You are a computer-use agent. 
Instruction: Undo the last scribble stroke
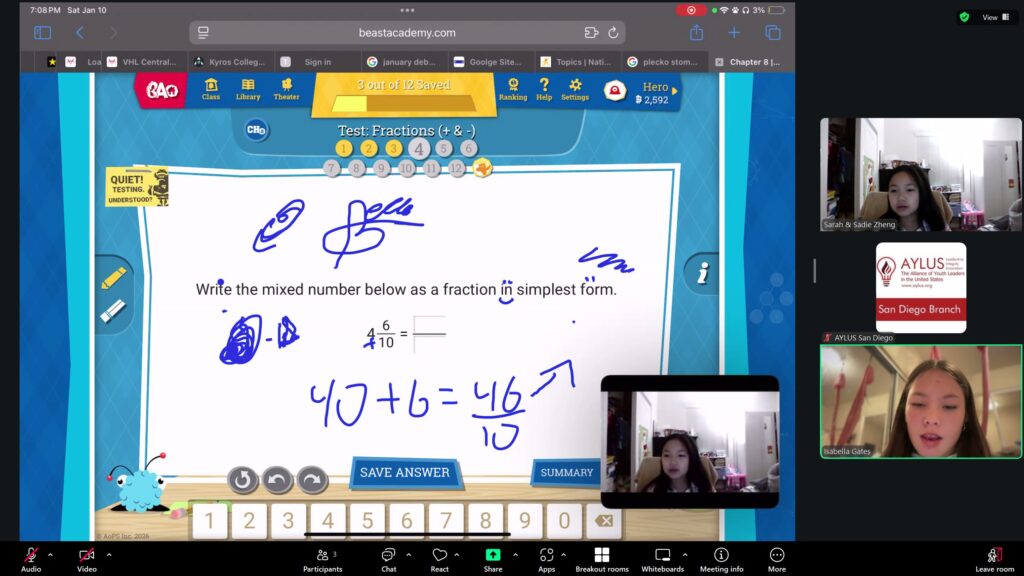point(277,480)
